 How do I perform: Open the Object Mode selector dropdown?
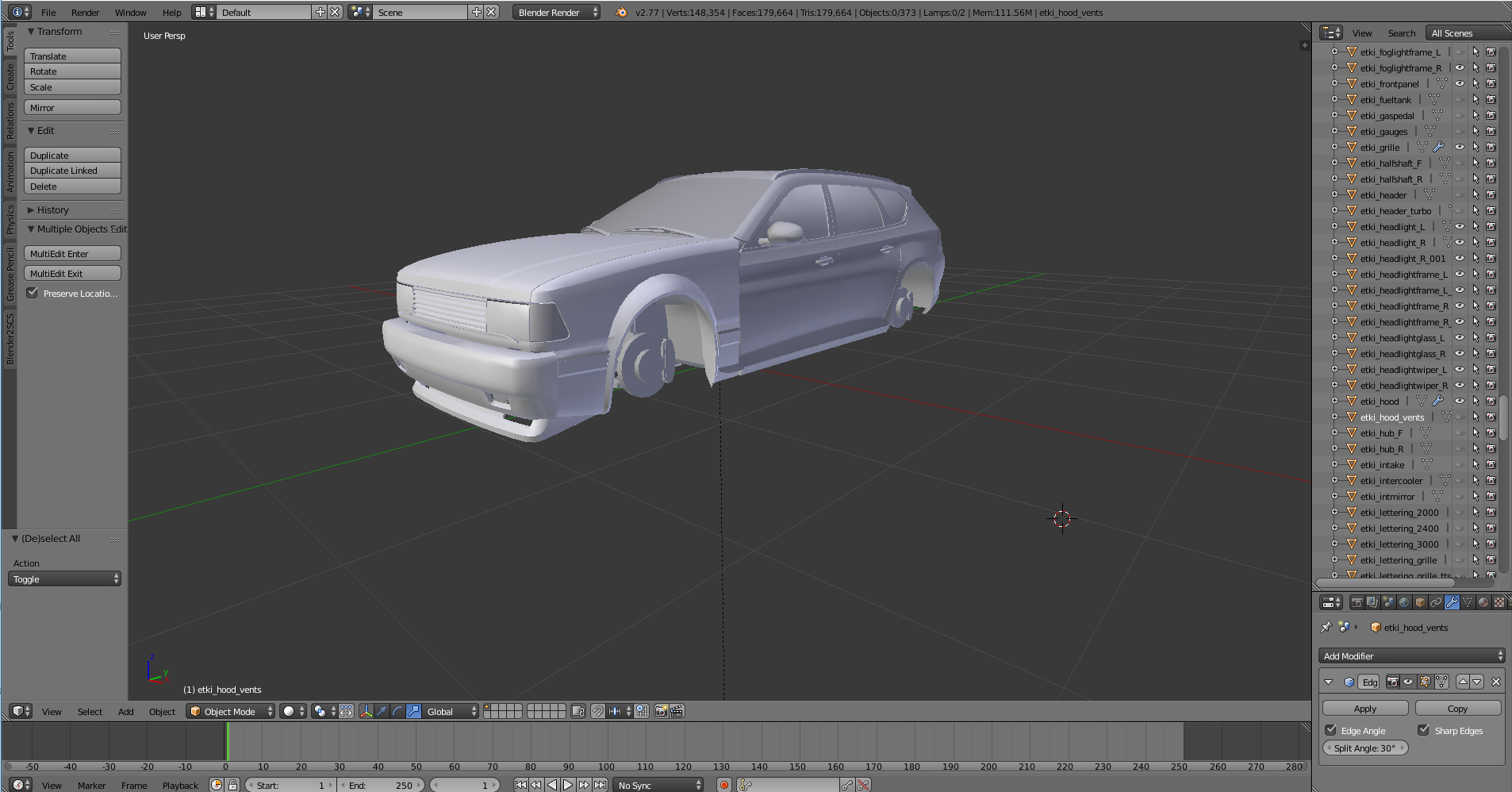tap(231, 711)
